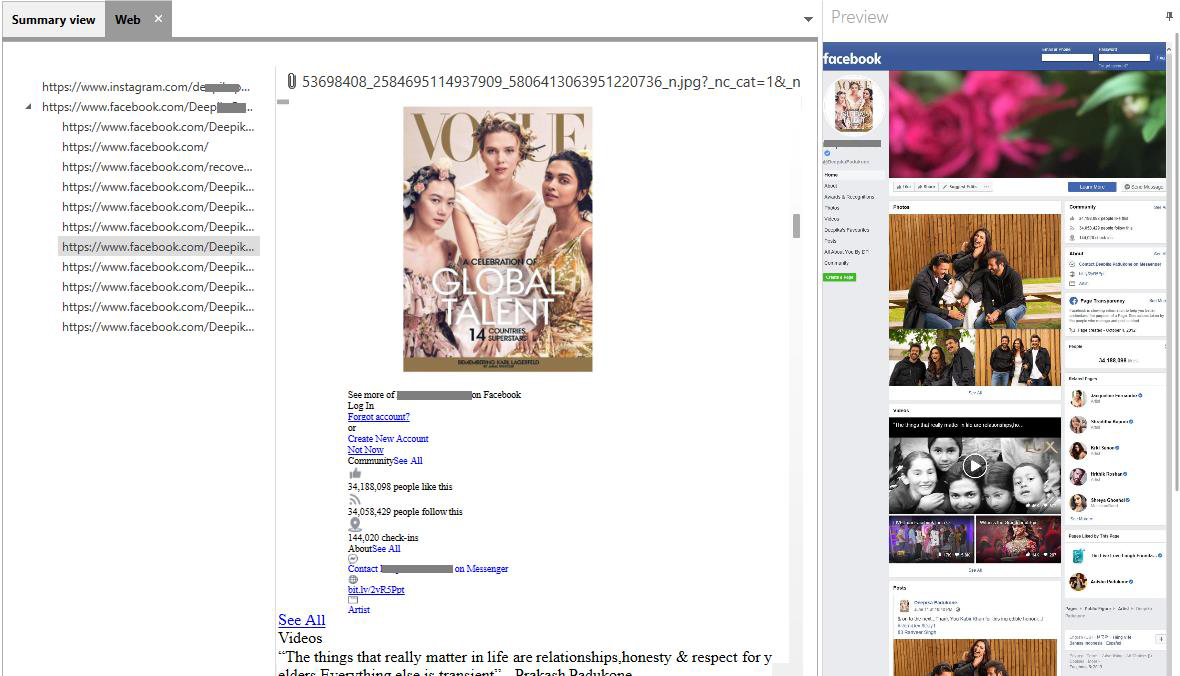The image size is (1180, 676).
Task: Play the video in the preview pane
Action: click(974, 466)
